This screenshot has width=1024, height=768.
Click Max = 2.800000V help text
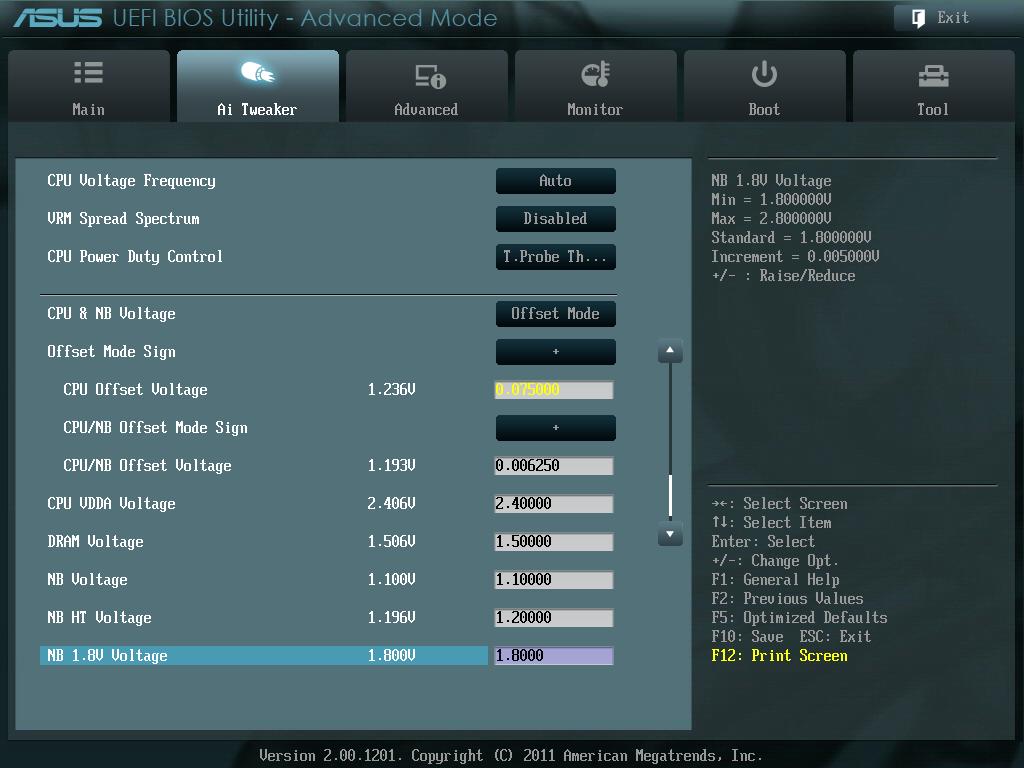point(771,219)
